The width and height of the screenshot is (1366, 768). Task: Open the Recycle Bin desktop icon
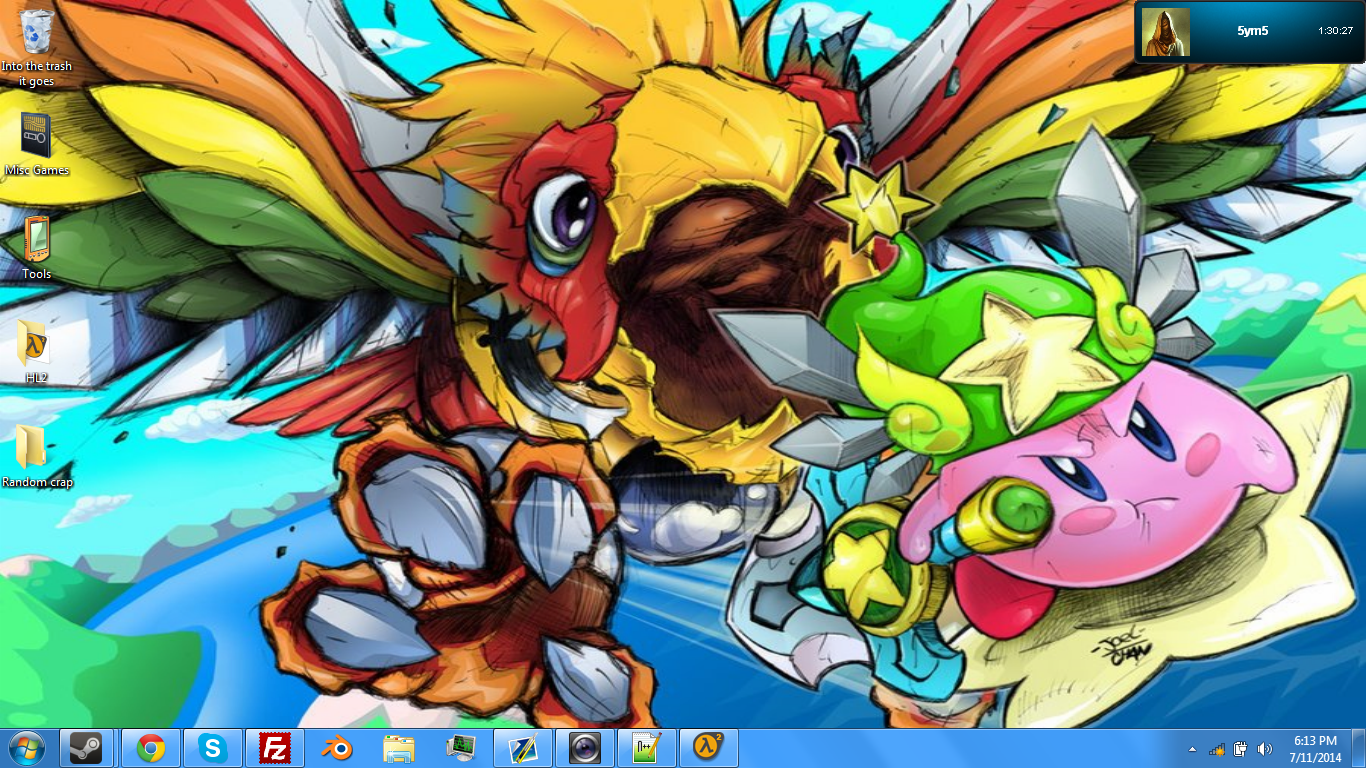coord(37,31)
